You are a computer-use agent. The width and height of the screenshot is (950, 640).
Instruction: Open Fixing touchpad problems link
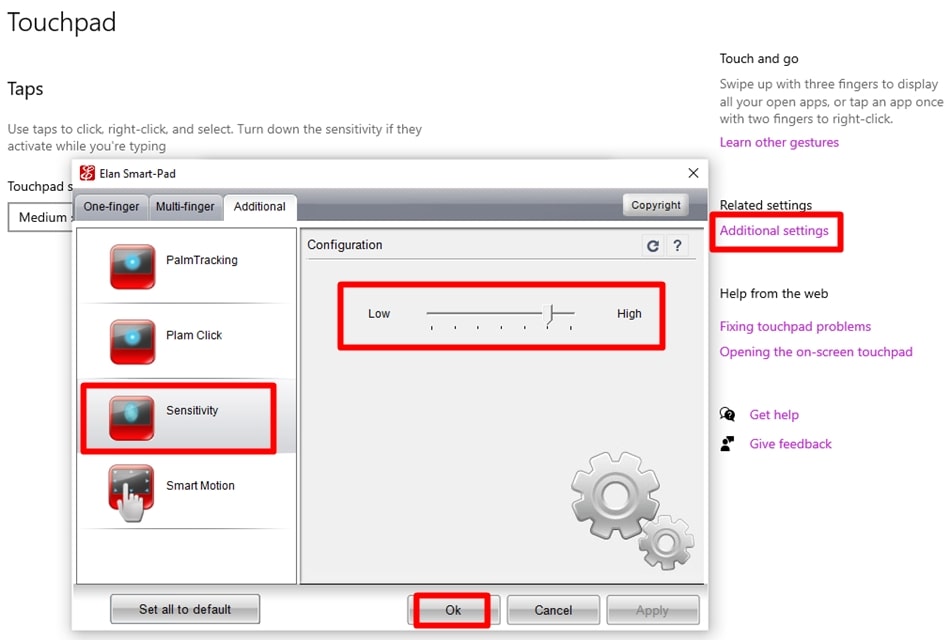795,327
